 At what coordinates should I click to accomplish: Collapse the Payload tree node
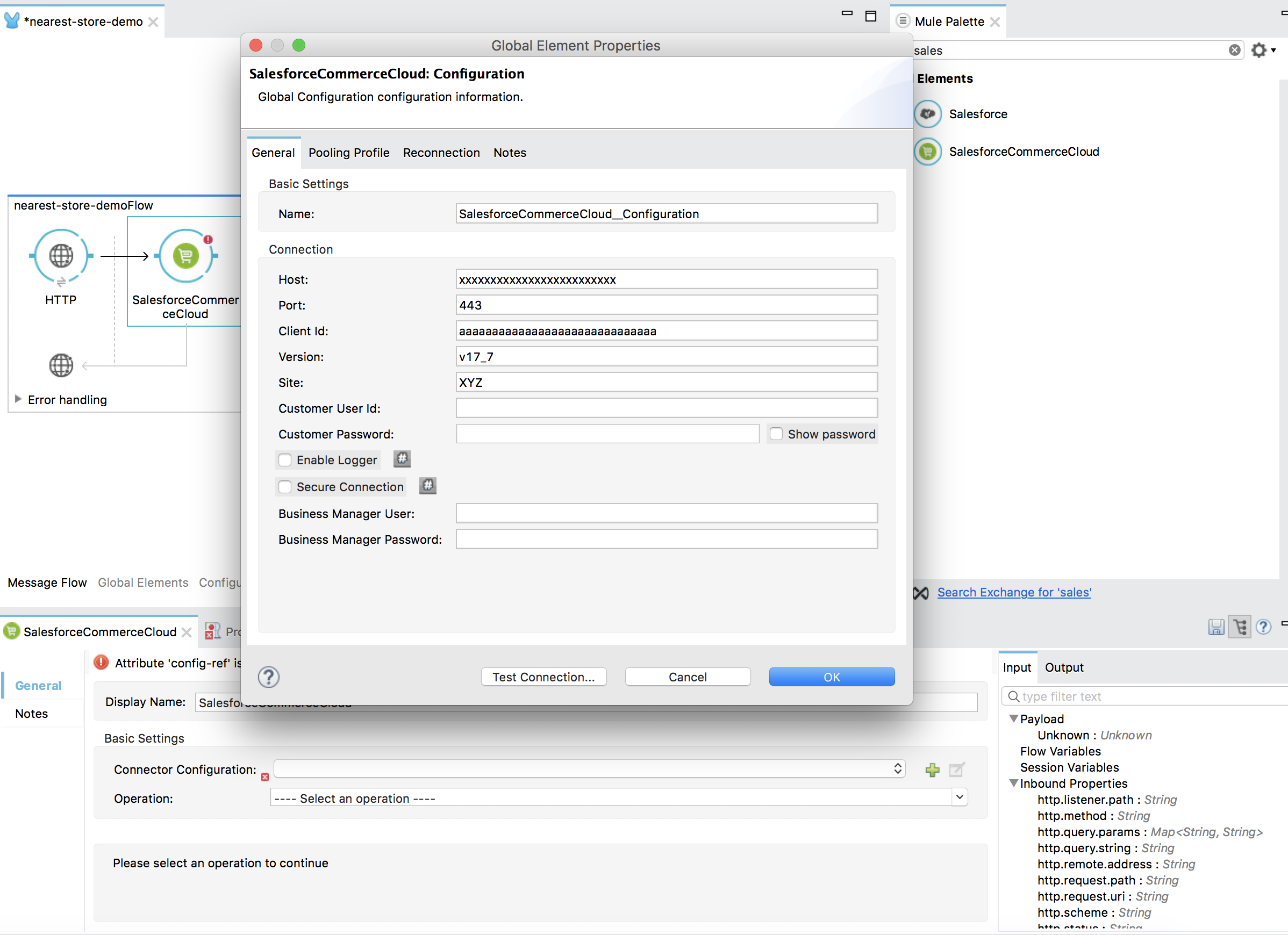pyautogui.click(x=1014, y=718)
